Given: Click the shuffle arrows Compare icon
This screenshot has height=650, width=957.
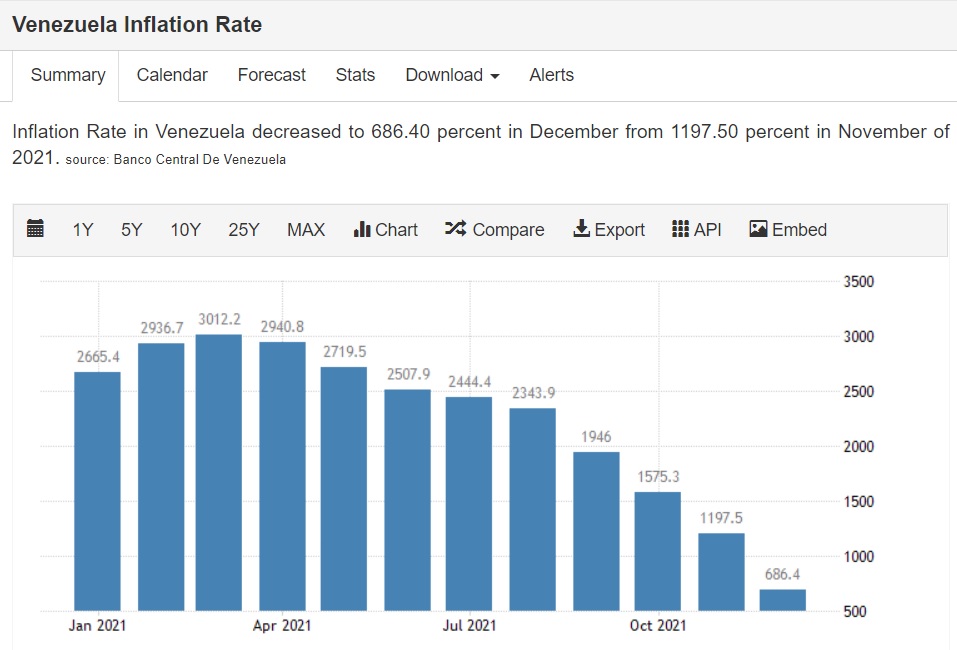Looking at the screenshot, I should pyautogui.click(x=455, y=228).
